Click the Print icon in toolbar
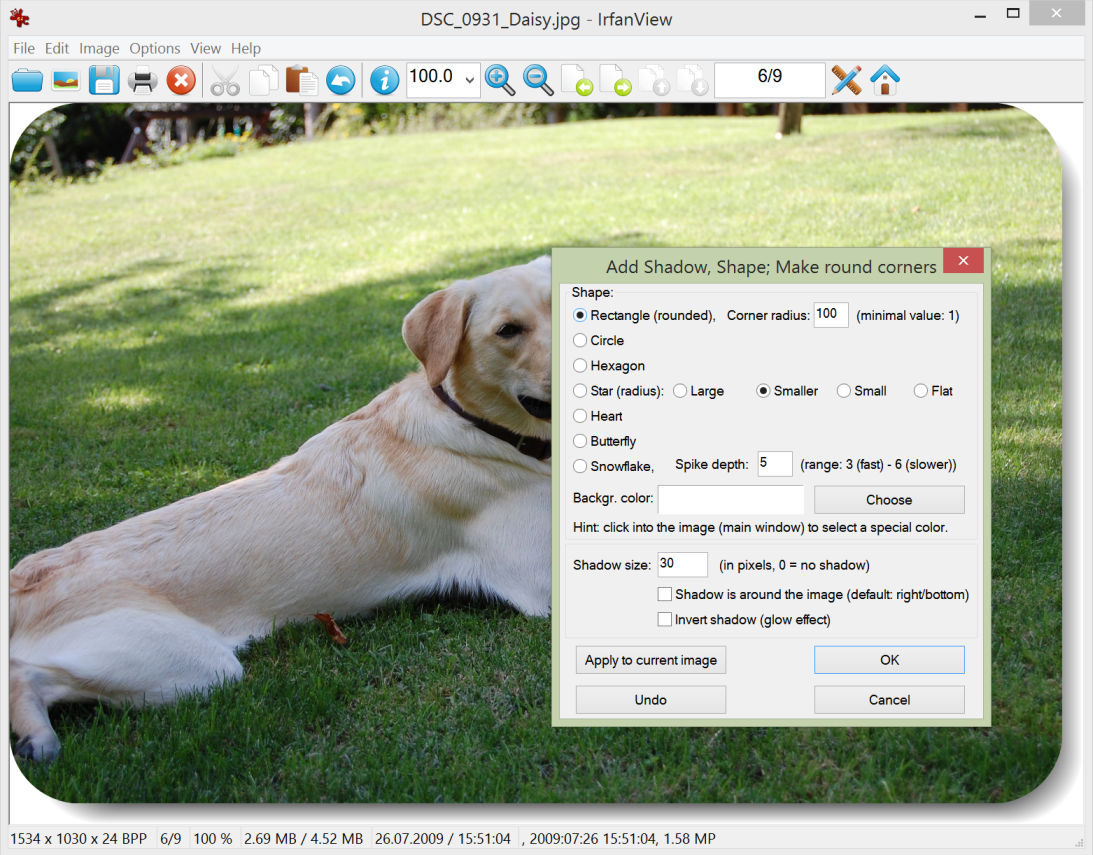The height and width of the screenshot is (855, 1093). pos(142,80)
